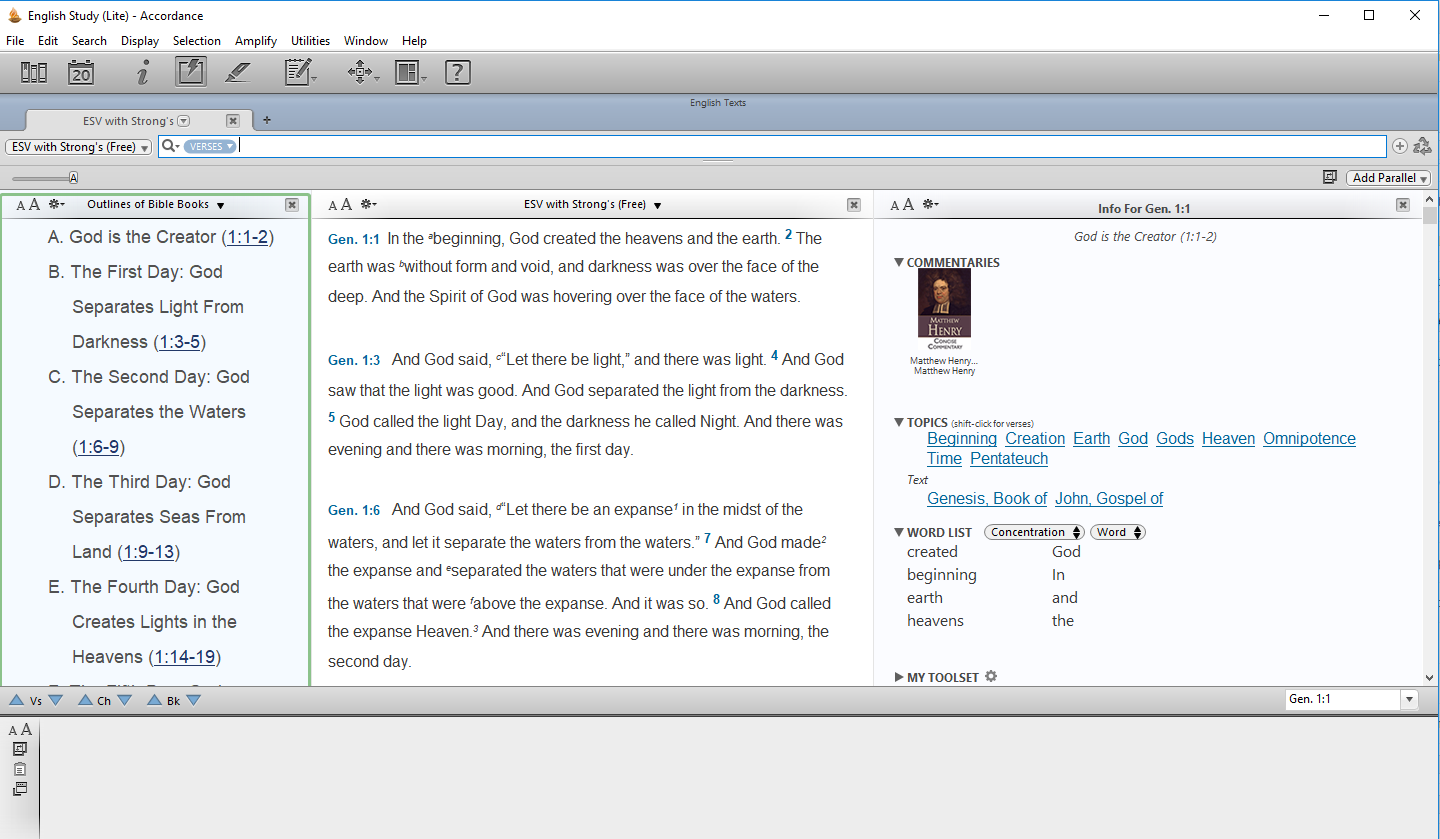Viewport: 1440px width, 839px height.
Task: Open the Display menu
Action: [x=140, y=41]
